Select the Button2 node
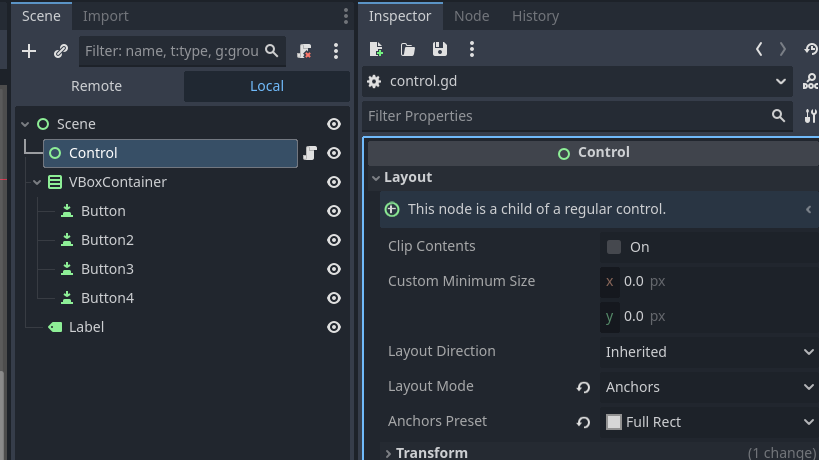819x460 pixels. tap(108, 240)
